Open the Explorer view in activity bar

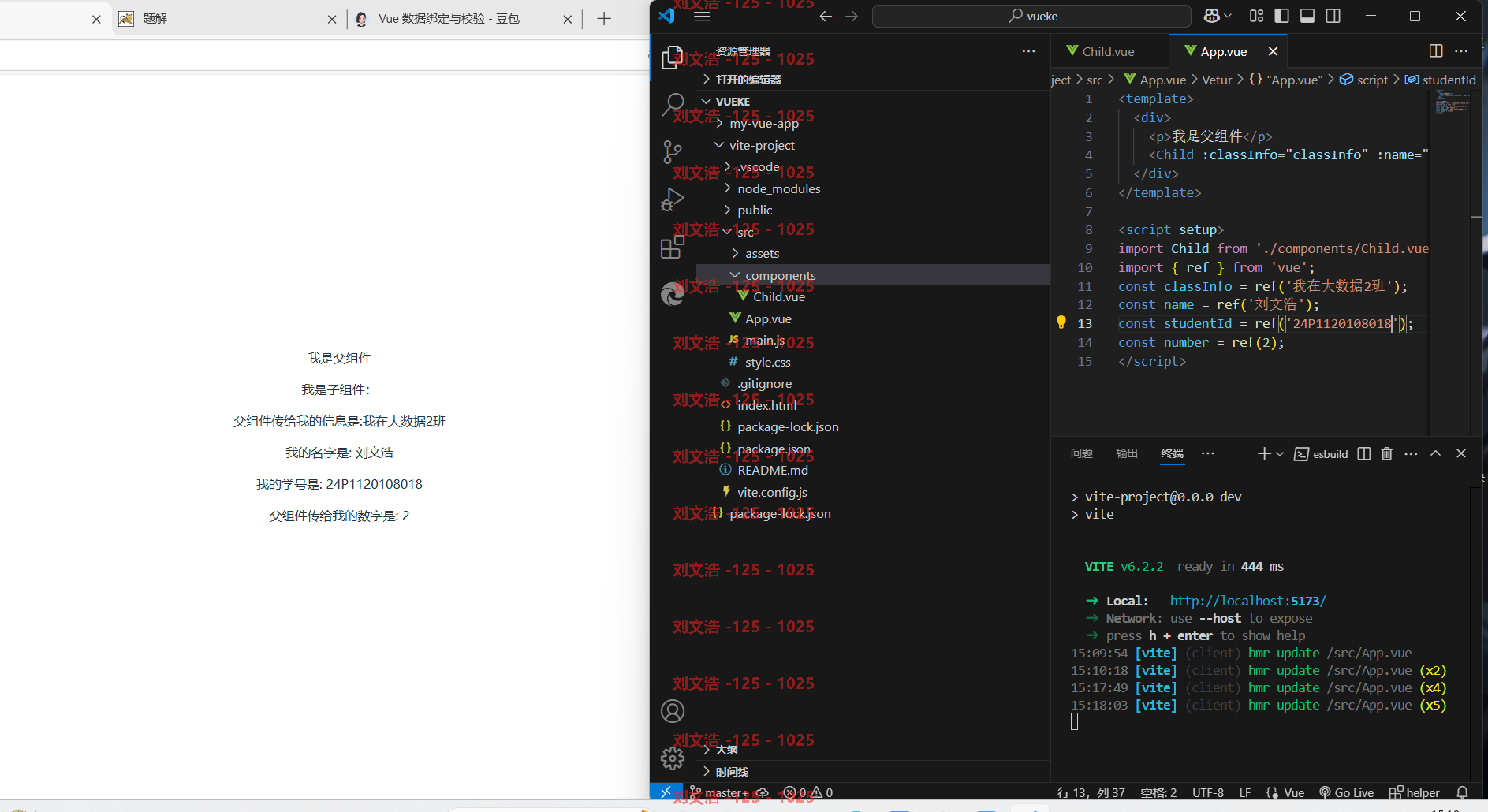[x=672, y=58]
